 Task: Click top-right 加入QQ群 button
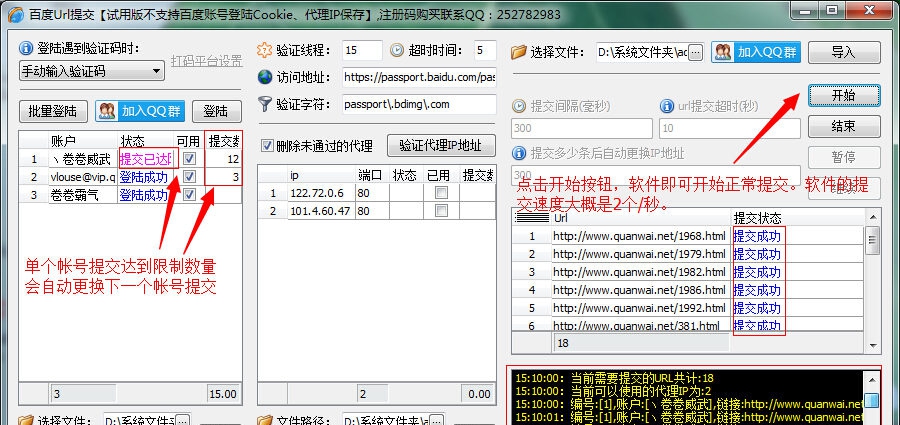(x=756, y=52)
